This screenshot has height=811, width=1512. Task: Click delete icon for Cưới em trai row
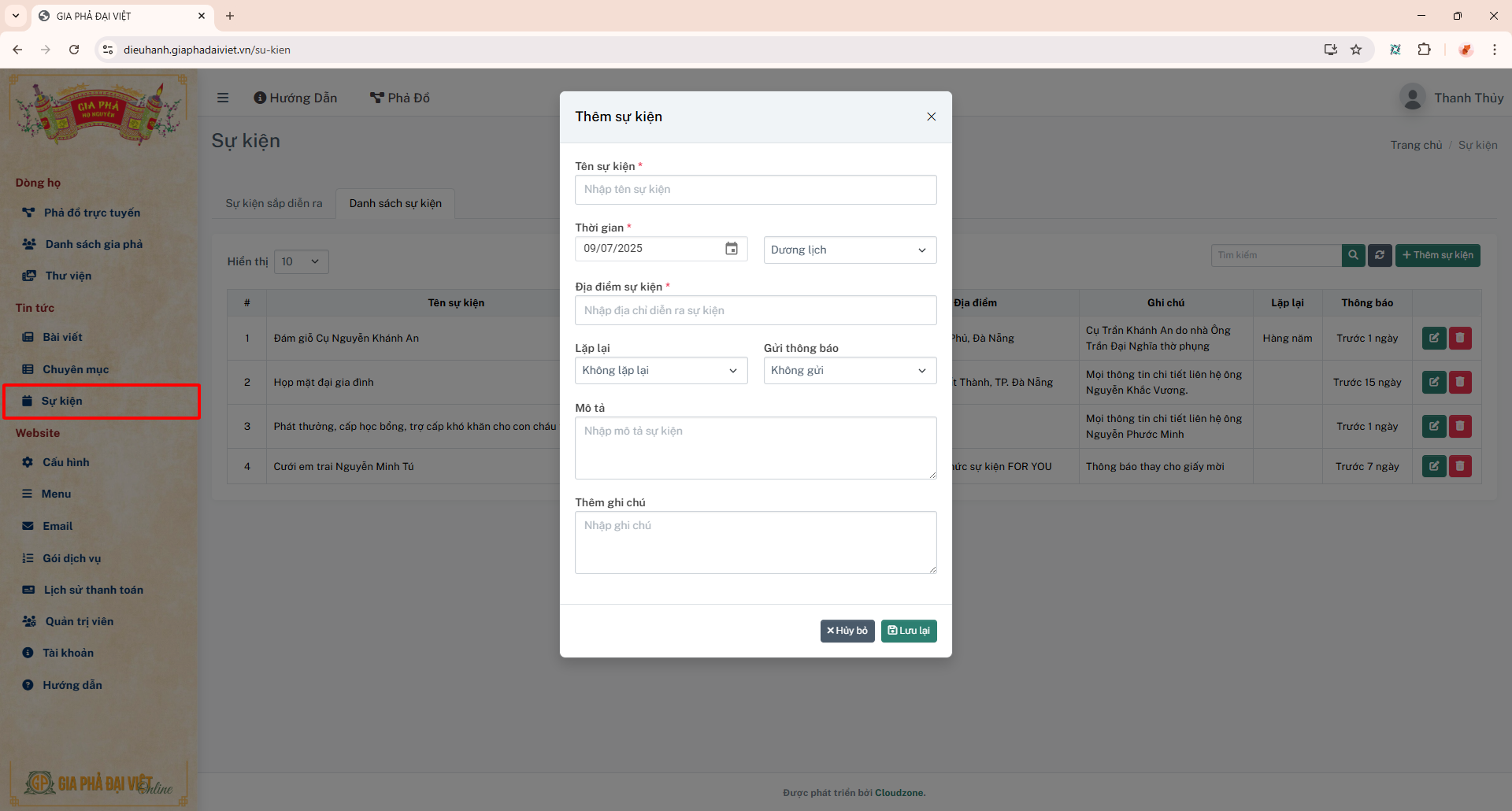click(1460, 466)
